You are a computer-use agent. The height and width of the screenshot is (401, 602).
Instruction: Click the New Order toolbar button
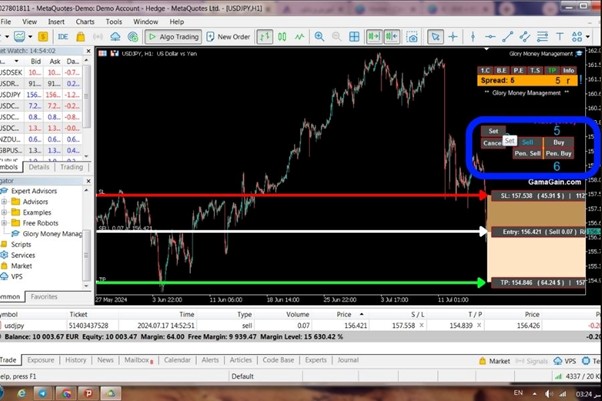pyautogui.click(x=228, y=37)
